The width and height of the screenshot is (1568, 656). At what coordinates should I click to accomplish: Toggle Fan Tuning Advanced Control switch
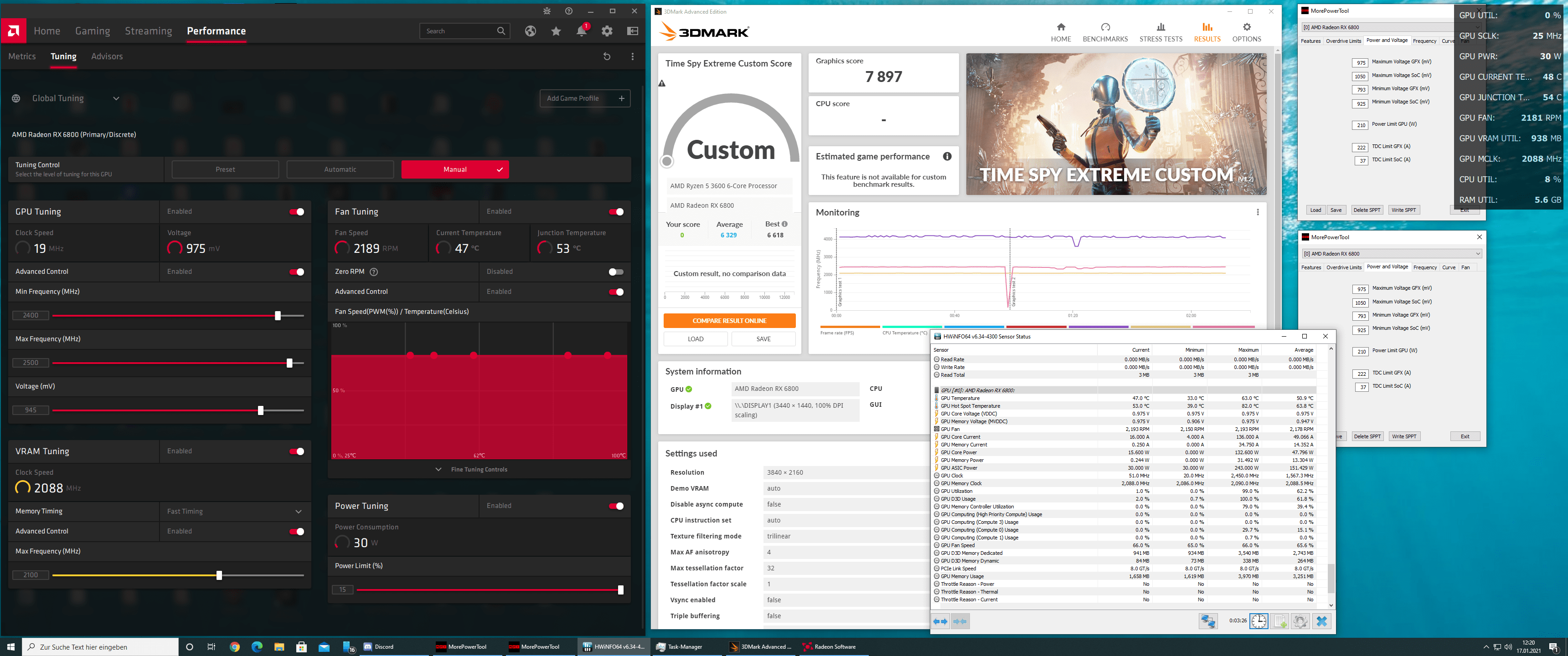pos(616,292)
